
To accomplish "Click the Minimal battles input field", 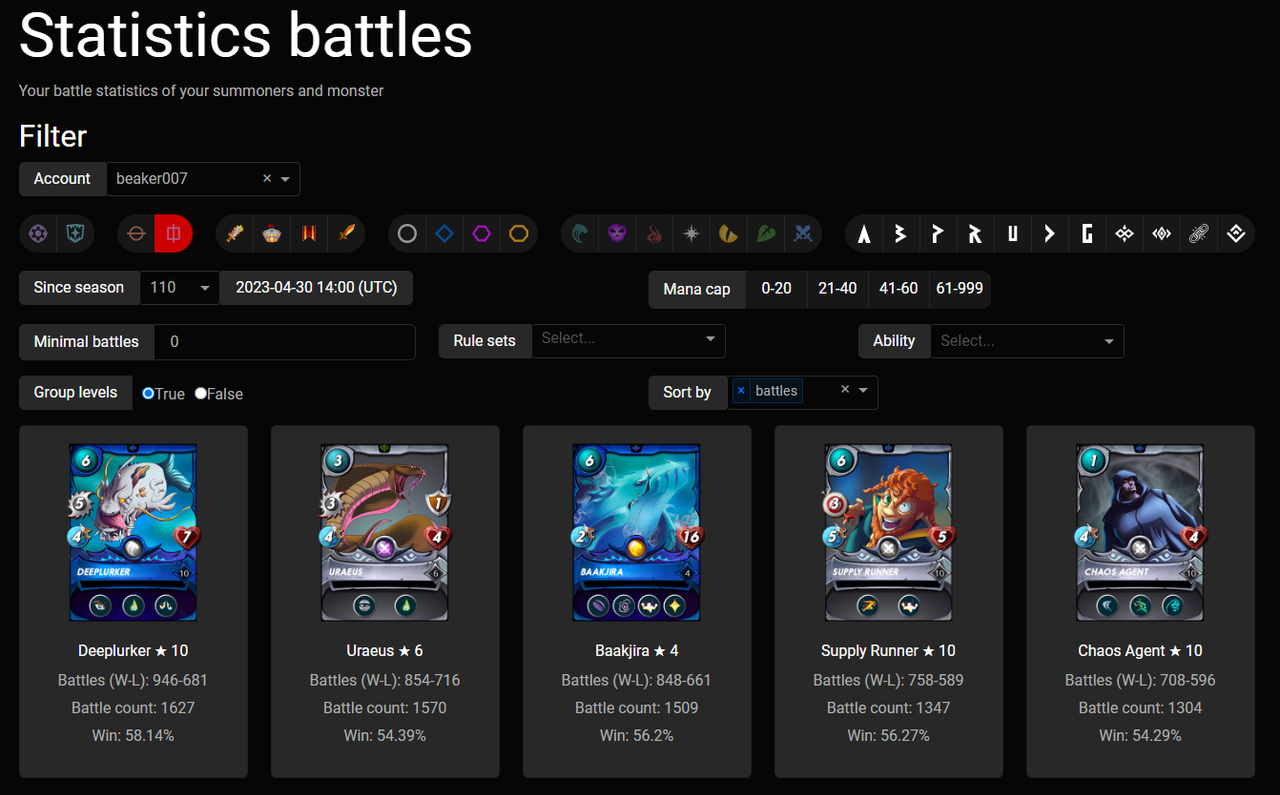I will 284,342.
